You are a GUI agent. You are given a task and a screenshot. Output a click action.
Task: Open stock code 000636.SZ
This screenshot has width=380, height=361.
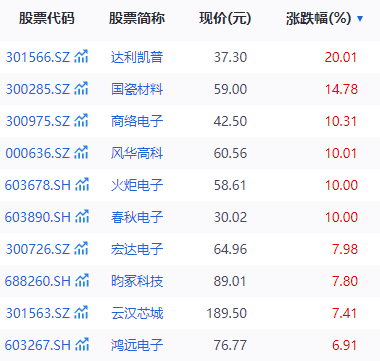click(x=38, y=153)
